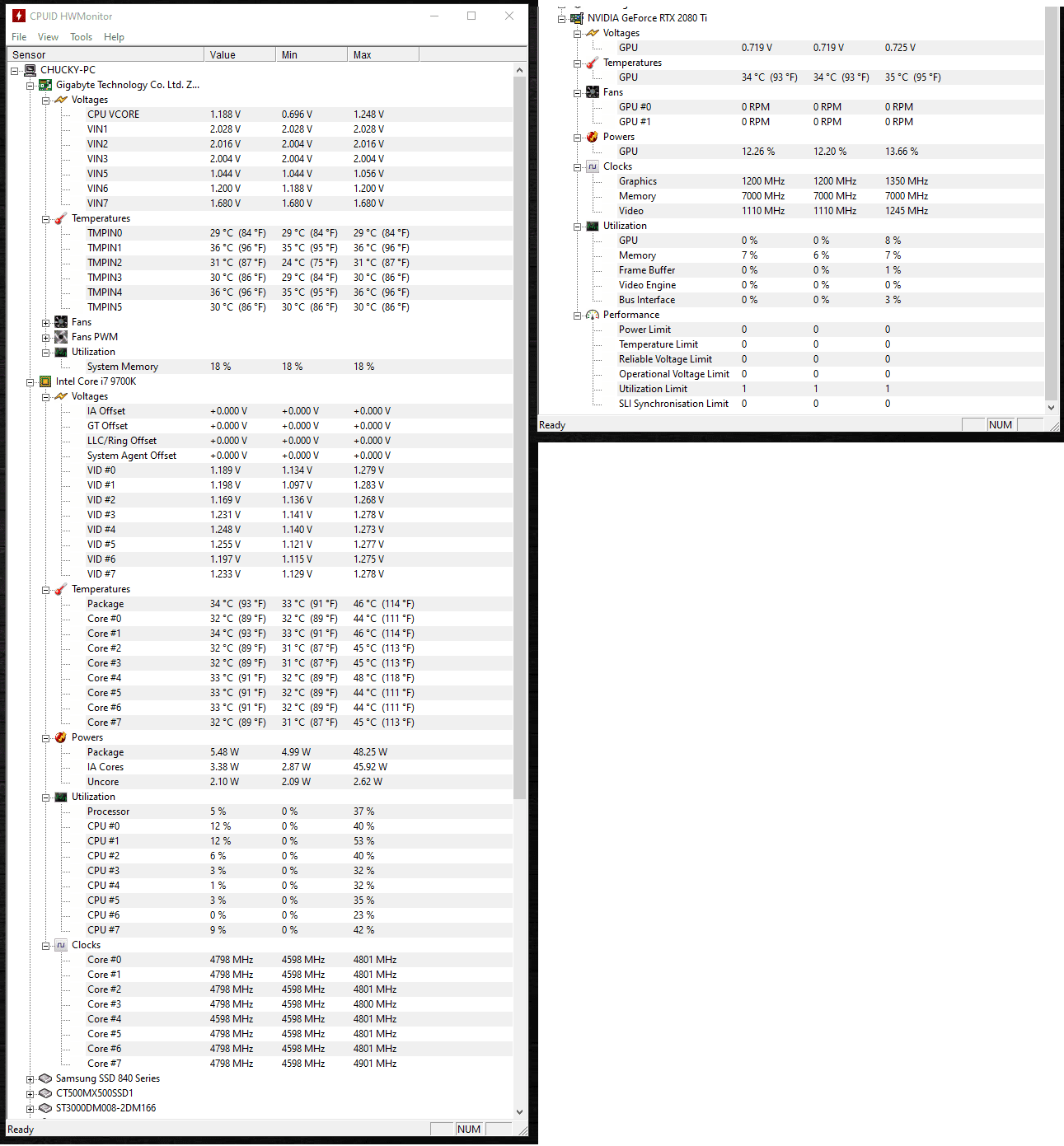
Task: Collapse the CHUCKY-PC root node
Action: click(x=15, y=71)
